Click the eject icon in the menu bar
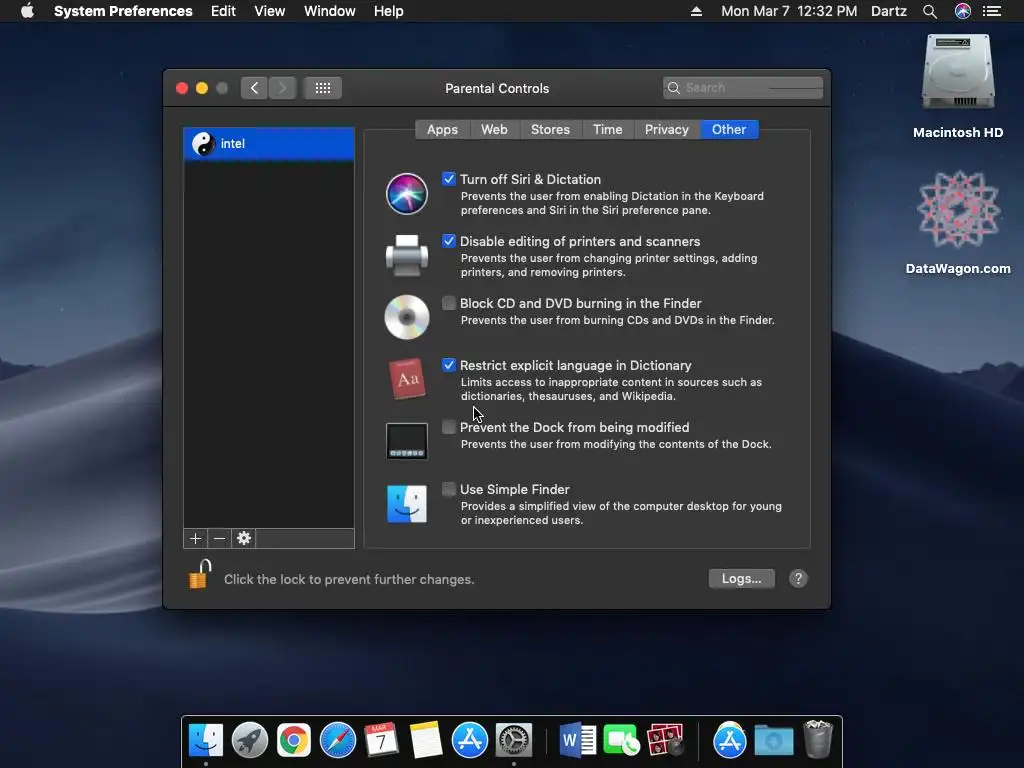Screen dimensions: 1024x768 tap(696, 11)
